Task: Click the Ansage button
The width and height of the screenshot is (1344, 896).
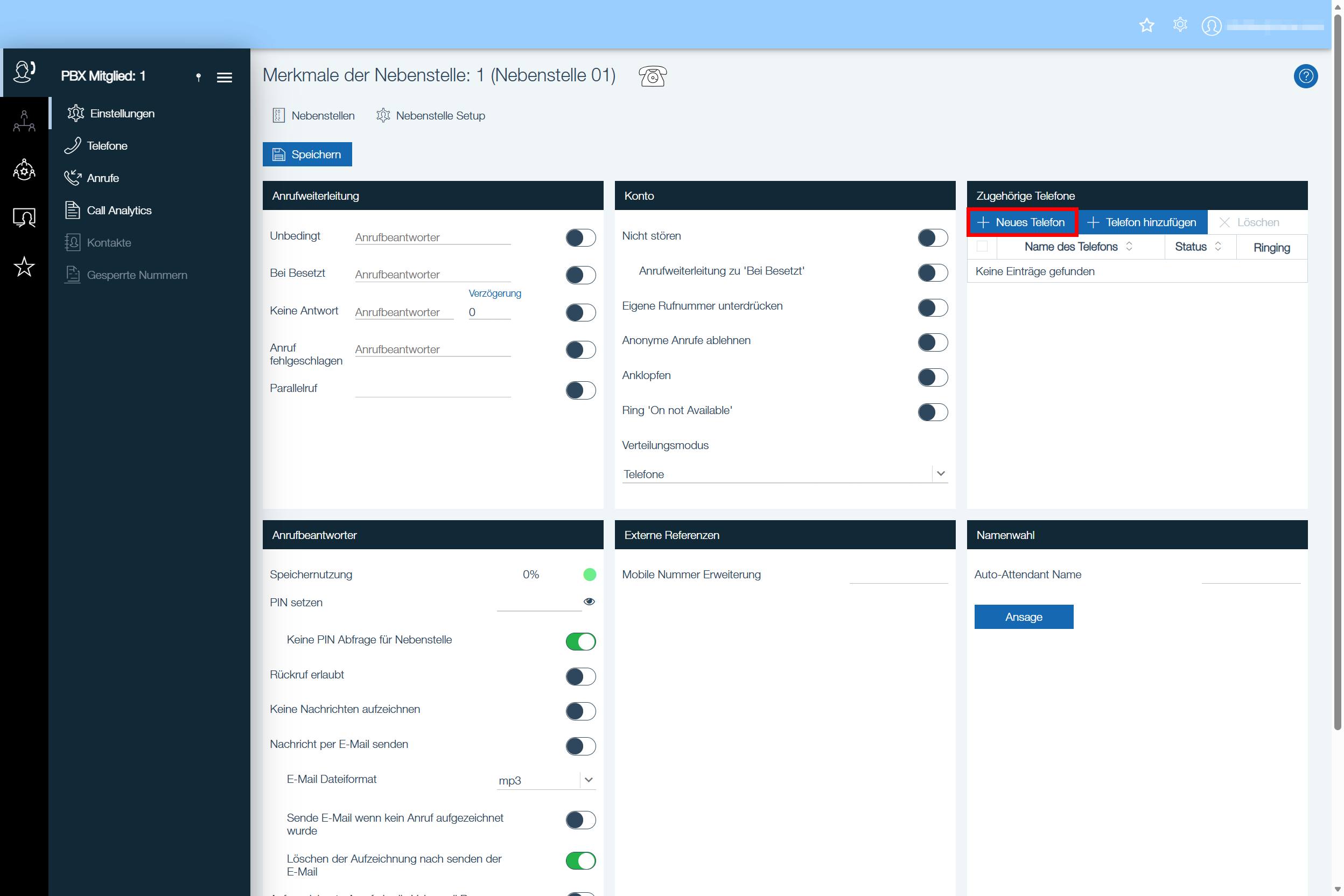Action: click(1024, 617)
